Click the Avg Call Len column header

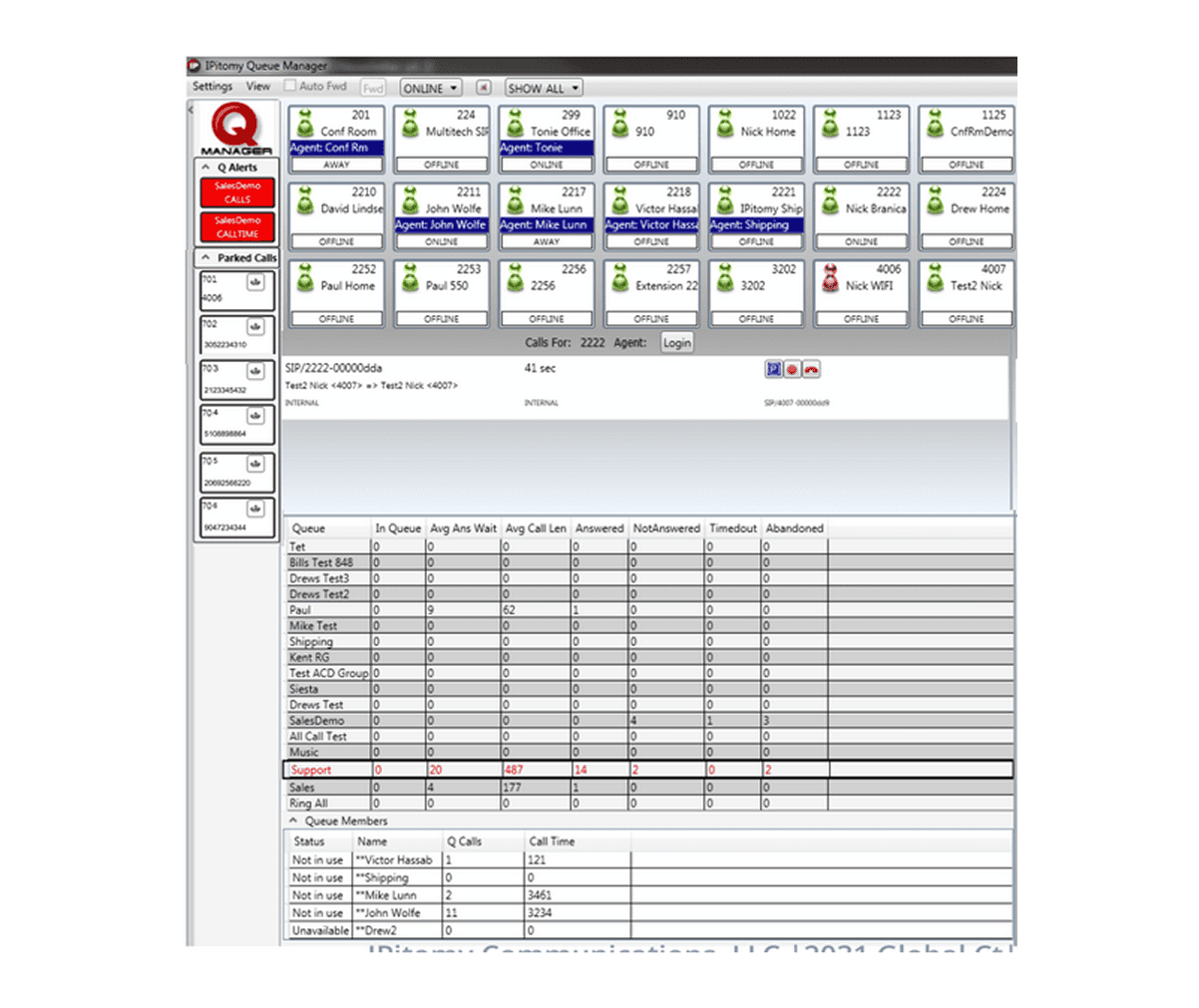536,528
